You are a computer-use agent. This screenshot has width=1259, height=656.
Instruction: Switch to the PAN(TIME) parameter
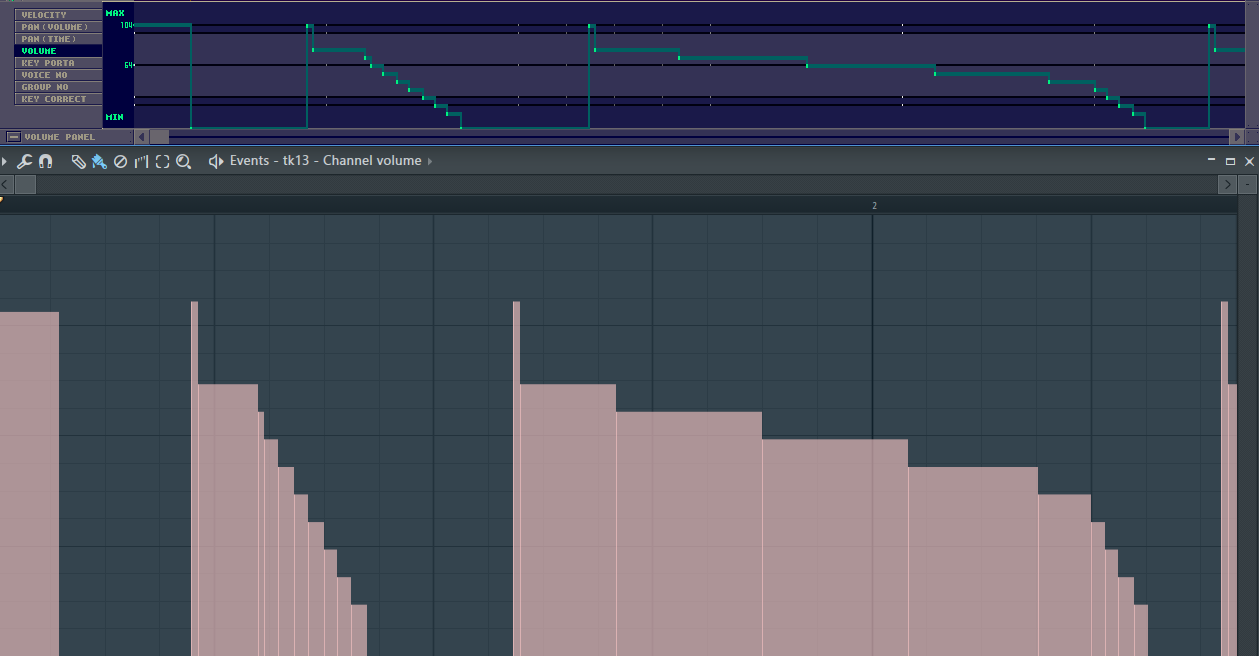(x=58, y=39)
